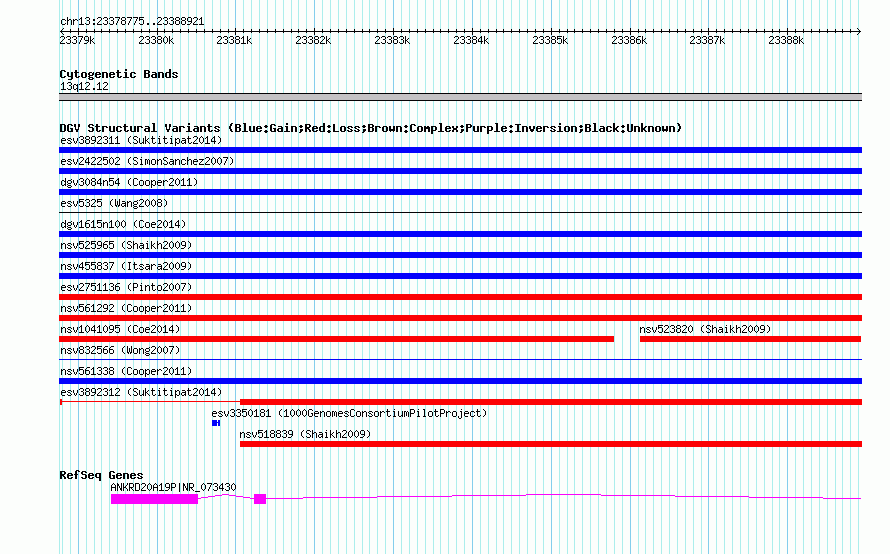Screen dimensions: 890x554
Task: Click the nsv518839 red loss bar
Action: click(x=551, y=444)
